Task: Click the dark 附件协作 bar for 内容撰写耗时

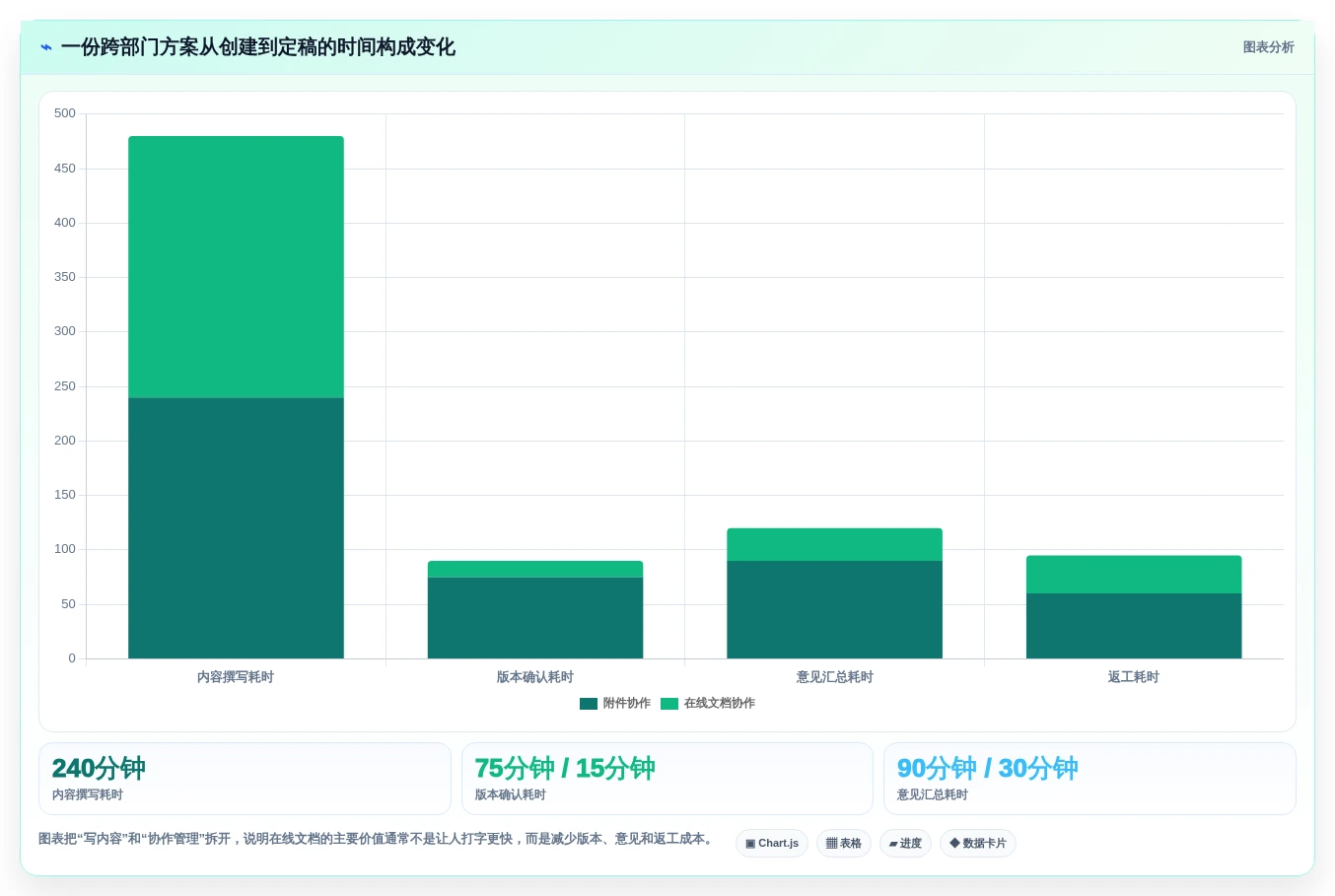Action: click(236, 528)
